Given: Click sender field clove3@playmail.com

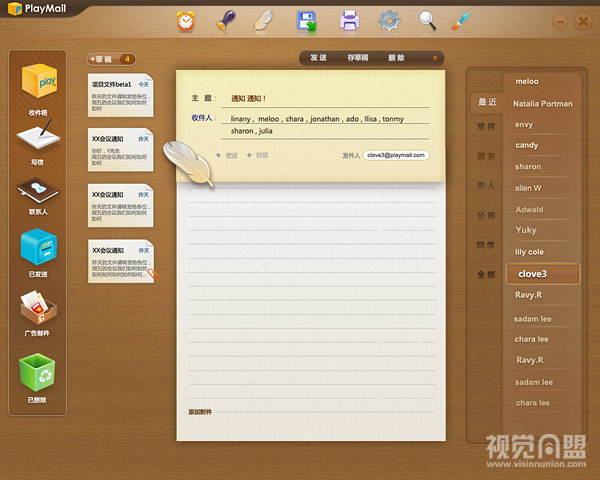Looking at the screenshot, I should pyautogui.click(x=396, y=155).
